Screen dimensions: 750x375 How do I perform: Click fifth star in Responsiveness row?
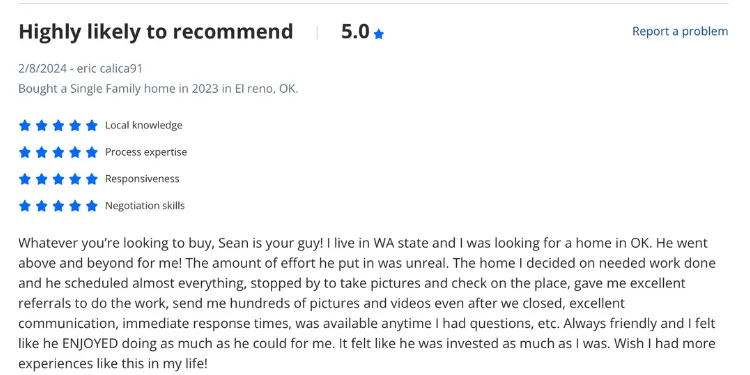[x=92, y=179]
